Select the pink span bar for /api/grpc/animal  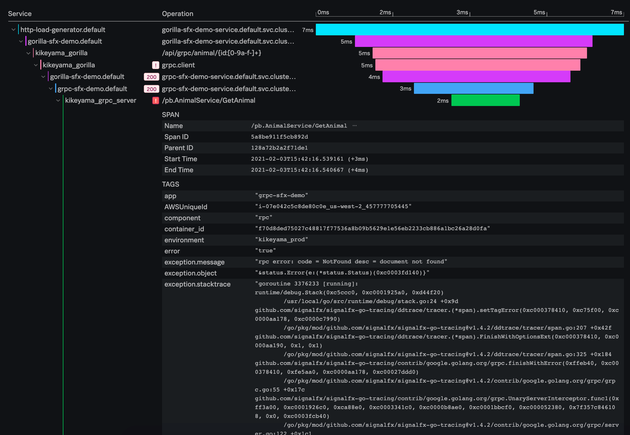(480, 53)
